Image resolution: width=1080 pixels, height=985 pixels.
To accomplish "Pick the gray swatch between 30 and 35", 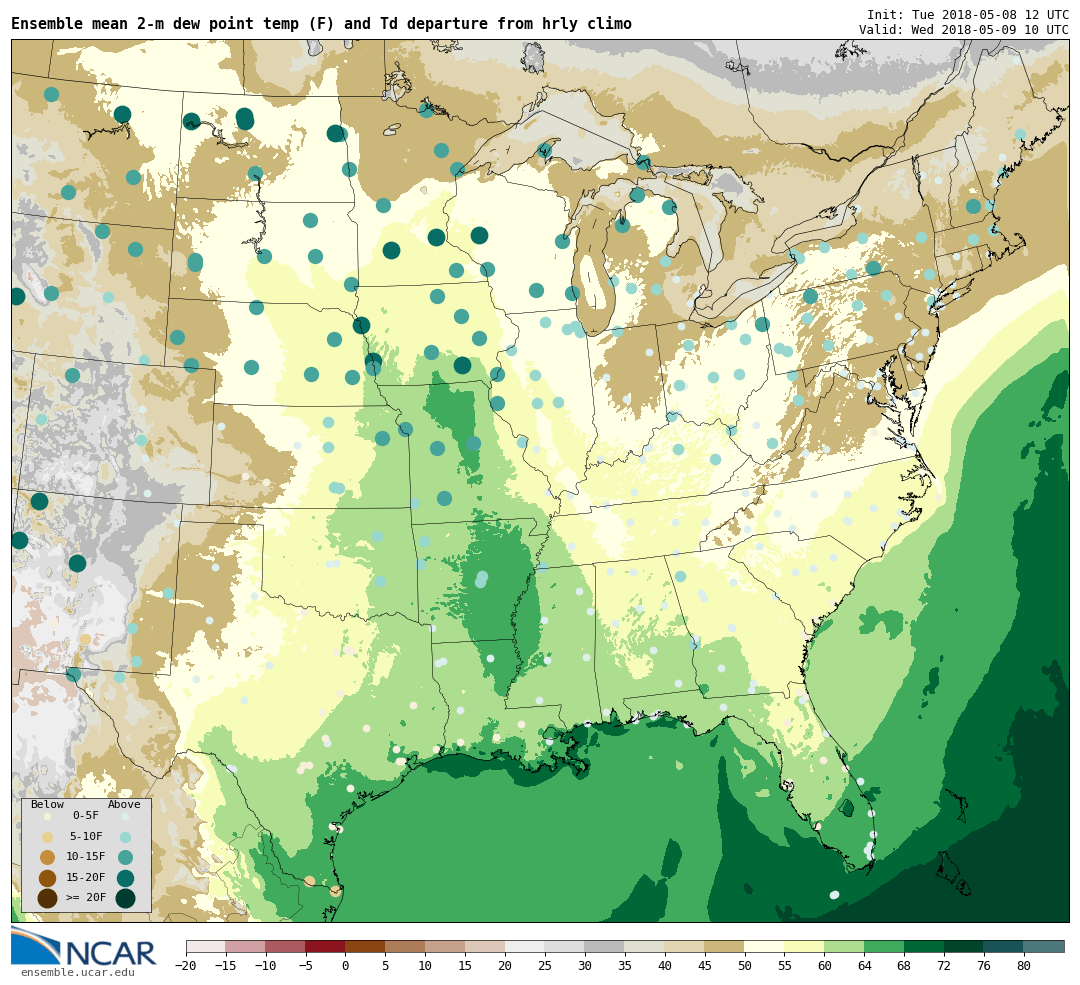I will (x=605, y=946).
